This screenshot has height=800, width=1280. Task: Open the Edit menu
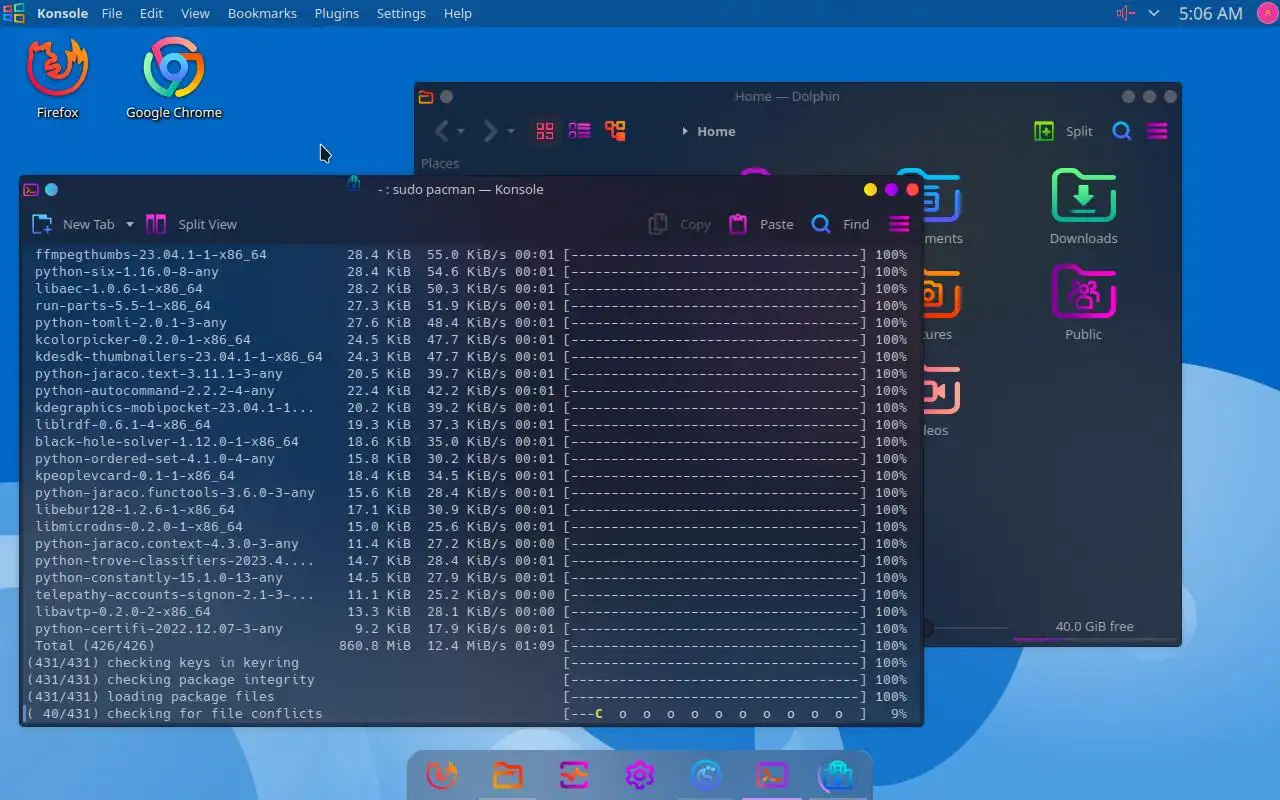(151, 13)
